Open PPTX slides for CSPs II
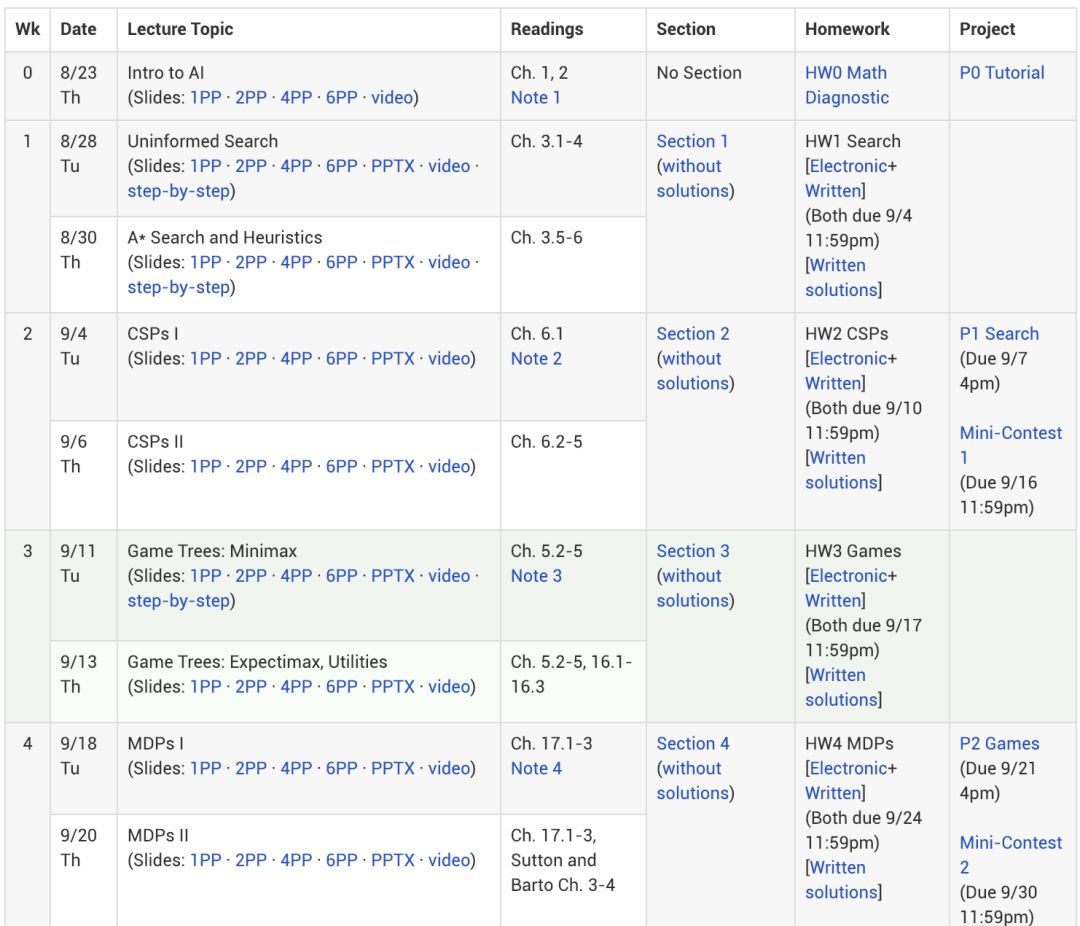1080x926 pixels. pos(393,466)
